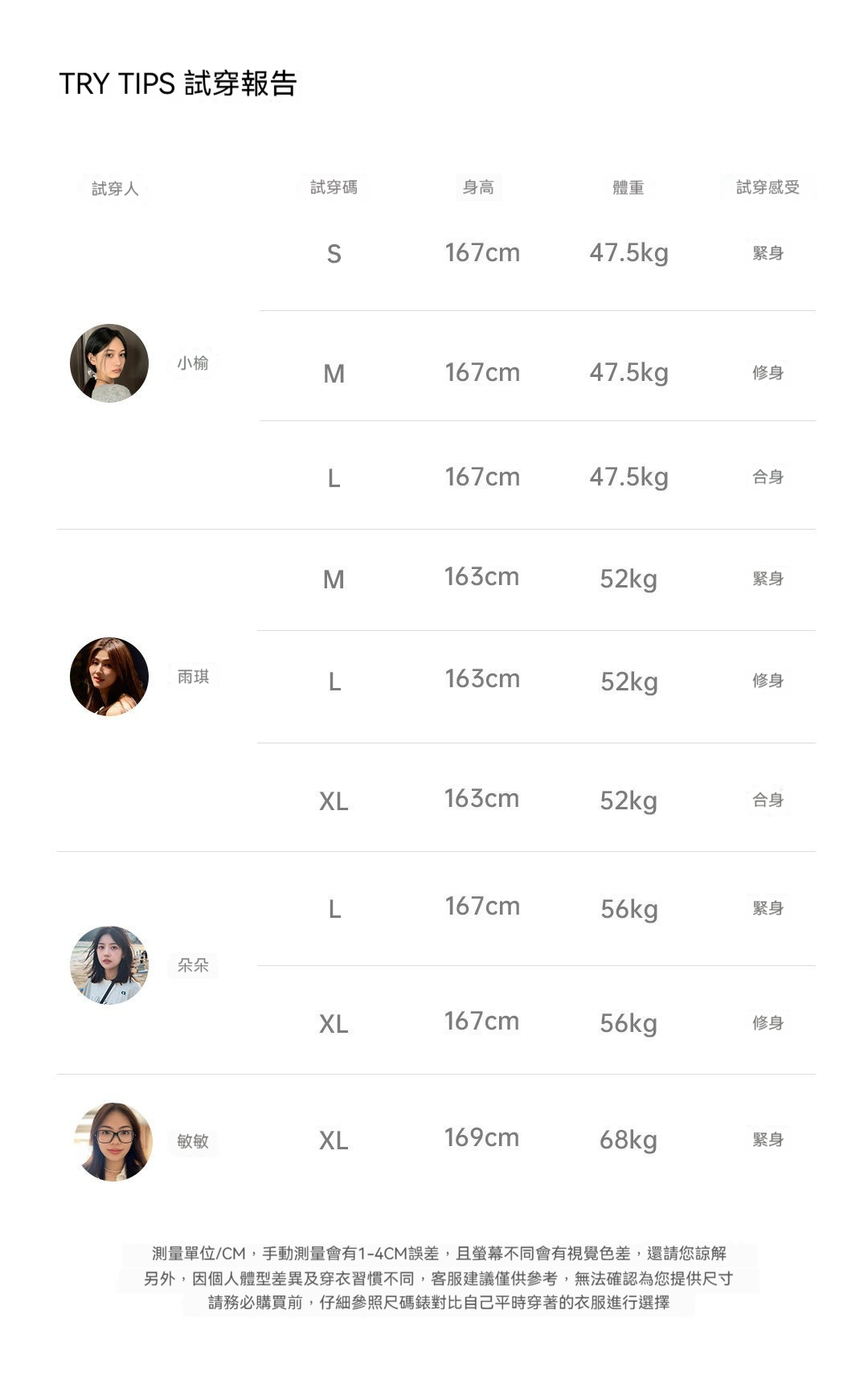Click the 試穿感受 column header
The height and width of the screenshot is (1384, 868).
768,187
